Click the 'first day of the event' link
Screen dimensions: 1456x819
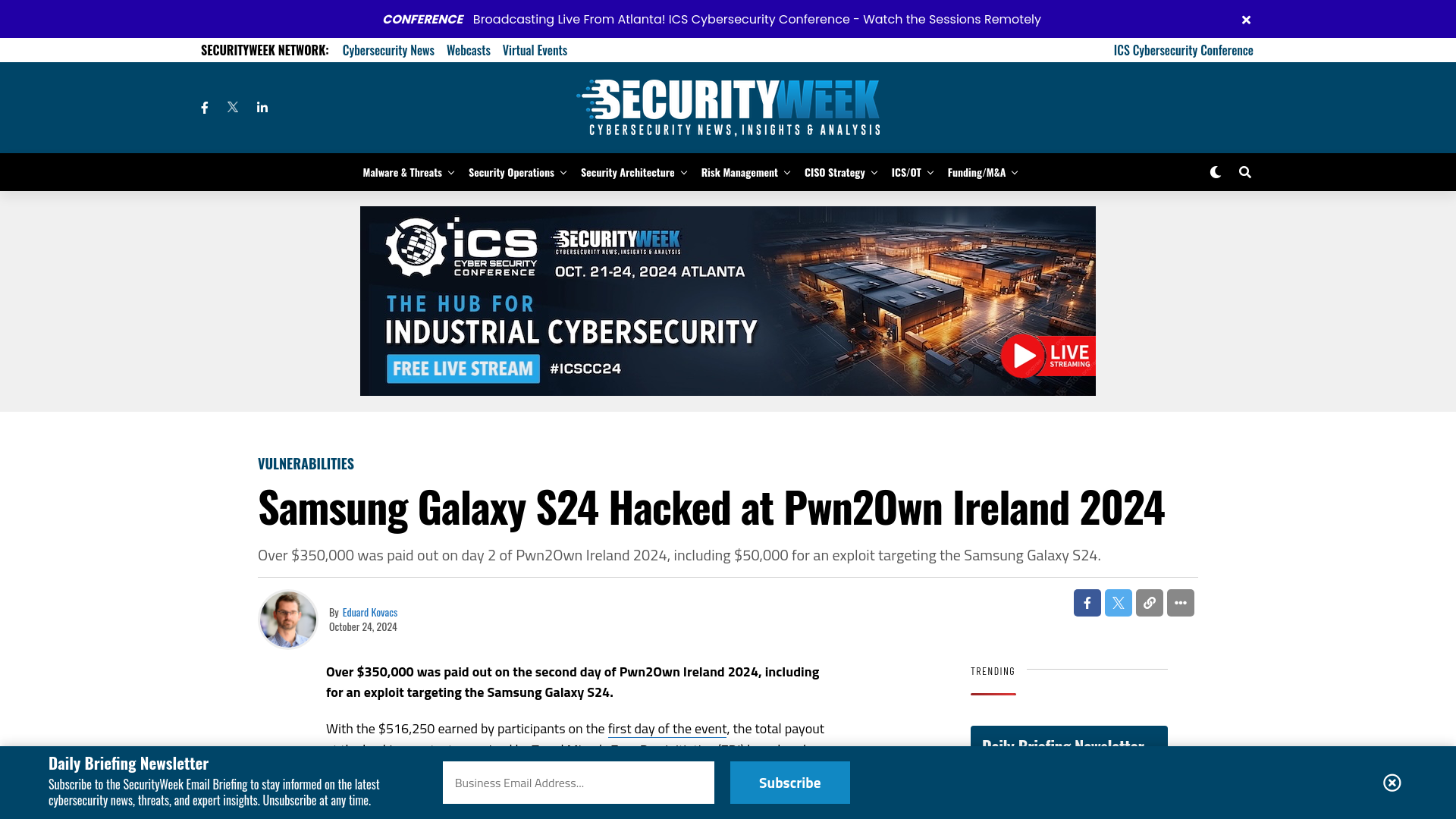666,728
